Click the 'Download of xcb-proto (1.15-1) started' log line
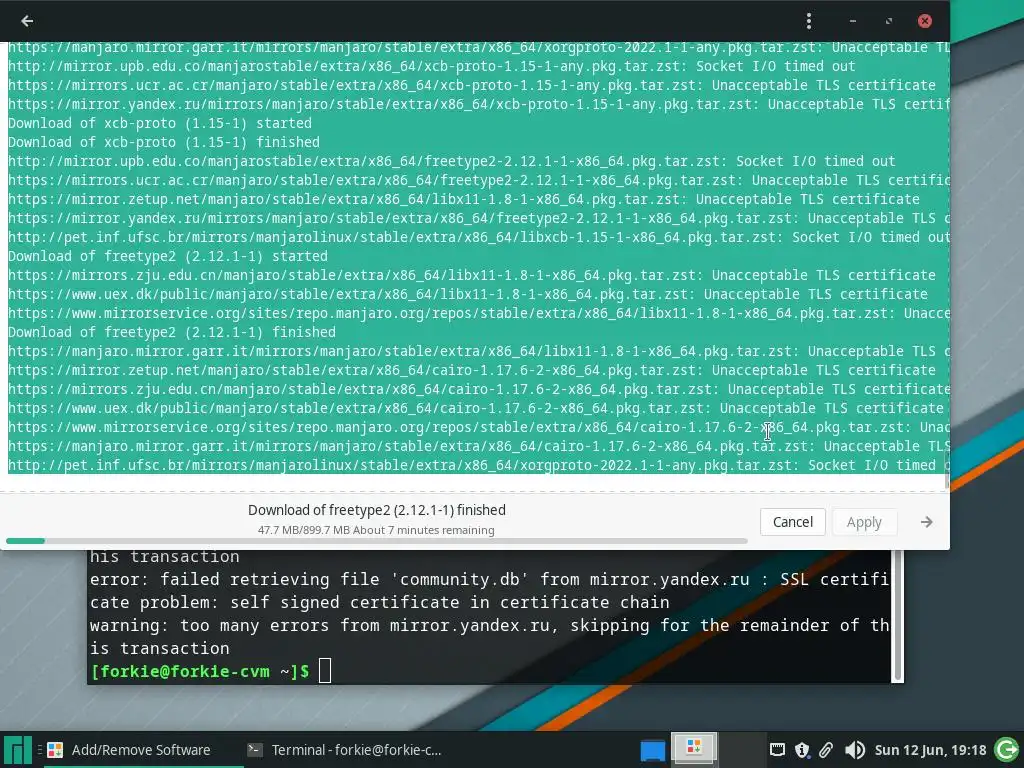This screenshot has width=1024, height=768. (x=159, y=123)
